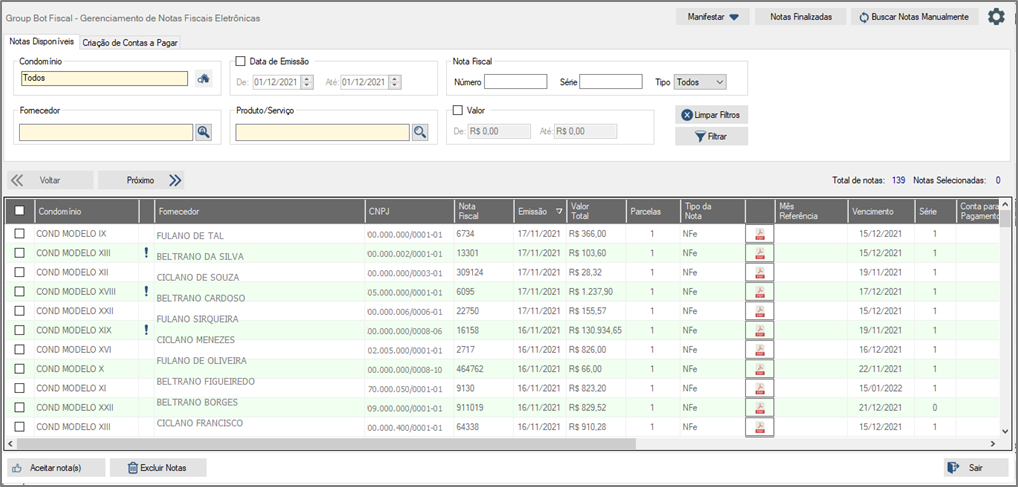Check the COND MODELO XII row checkbox
Screen dimensions: 1018x487
[19, 272]
